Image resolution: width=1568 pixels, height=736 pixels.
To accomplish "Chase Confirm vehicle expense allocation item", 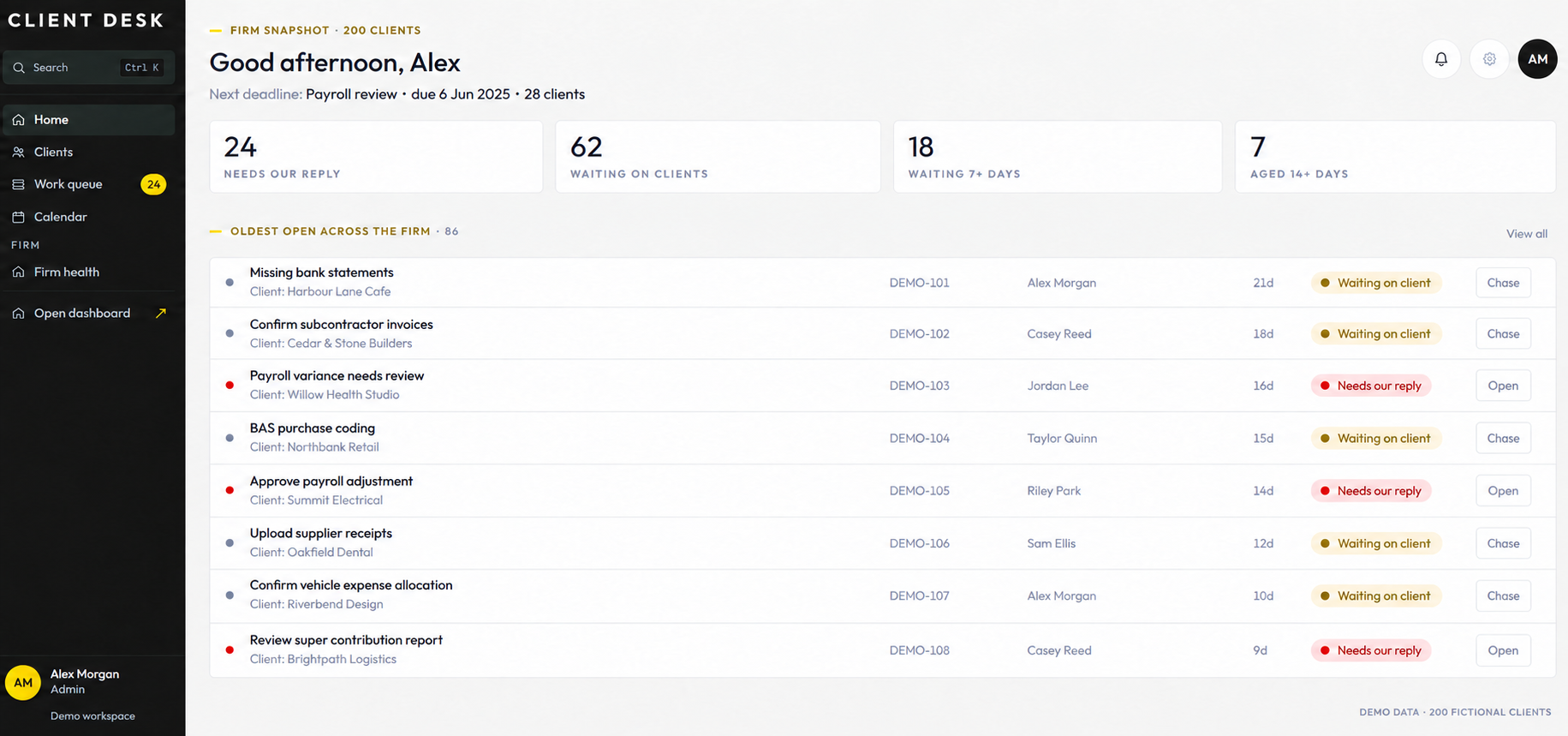I will click(x=1503, y=595).
